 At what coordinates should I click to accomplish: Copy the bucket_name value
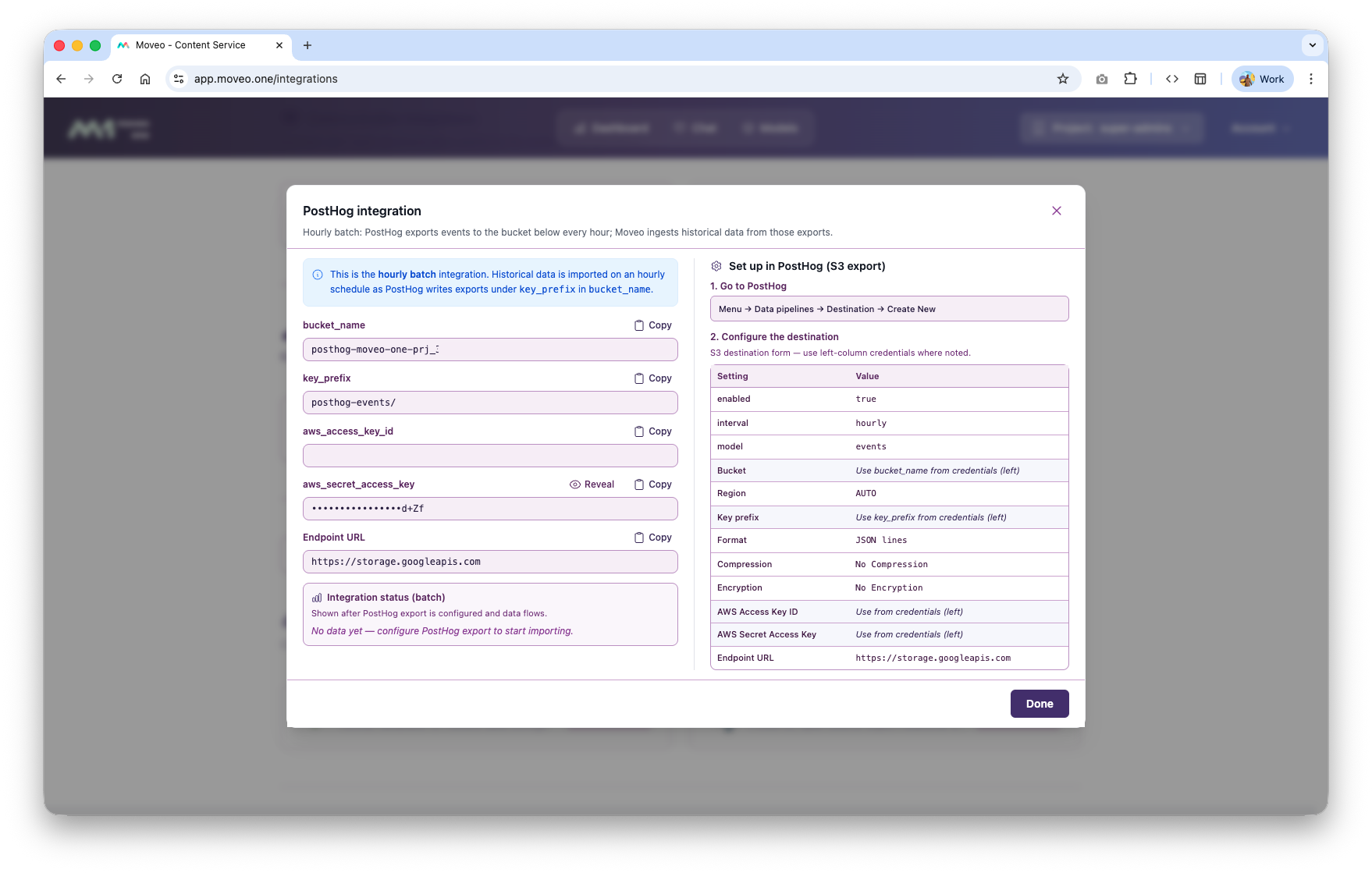click(653, 325)
